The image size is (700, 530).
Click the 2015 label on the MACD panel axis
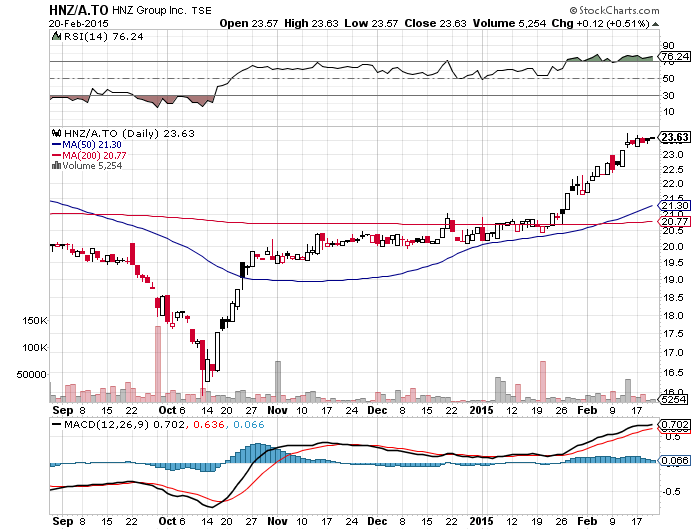[482, 521]
